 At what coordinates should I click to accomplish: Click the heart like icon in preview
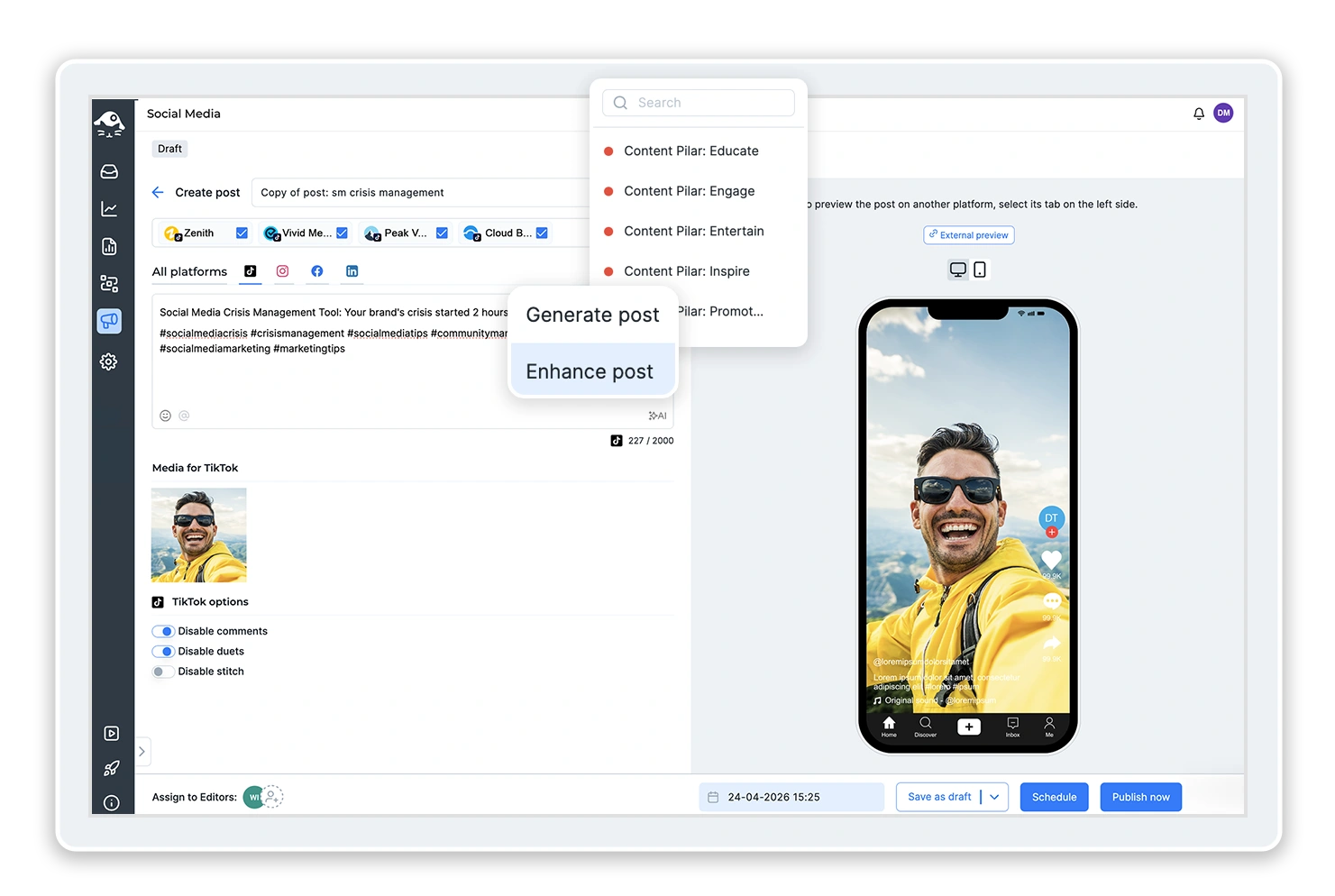[x=1051, y=560]
